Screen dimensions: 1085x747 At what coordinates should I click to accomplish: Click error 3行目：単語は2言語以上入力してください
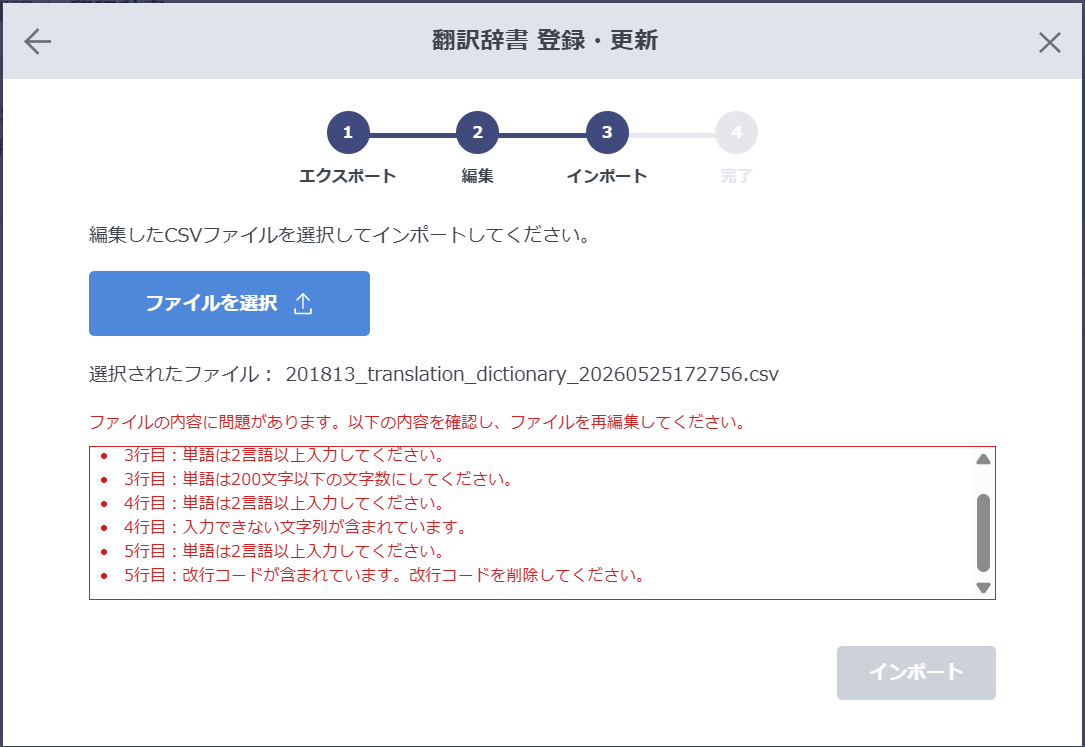pyautogui.click(x=284, y=455)
